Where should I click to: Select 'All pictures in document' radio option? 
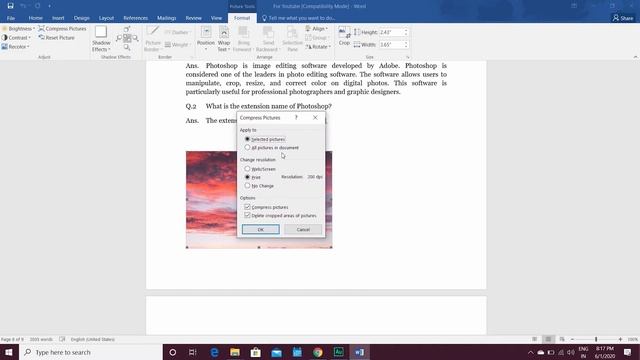(247, 147)
